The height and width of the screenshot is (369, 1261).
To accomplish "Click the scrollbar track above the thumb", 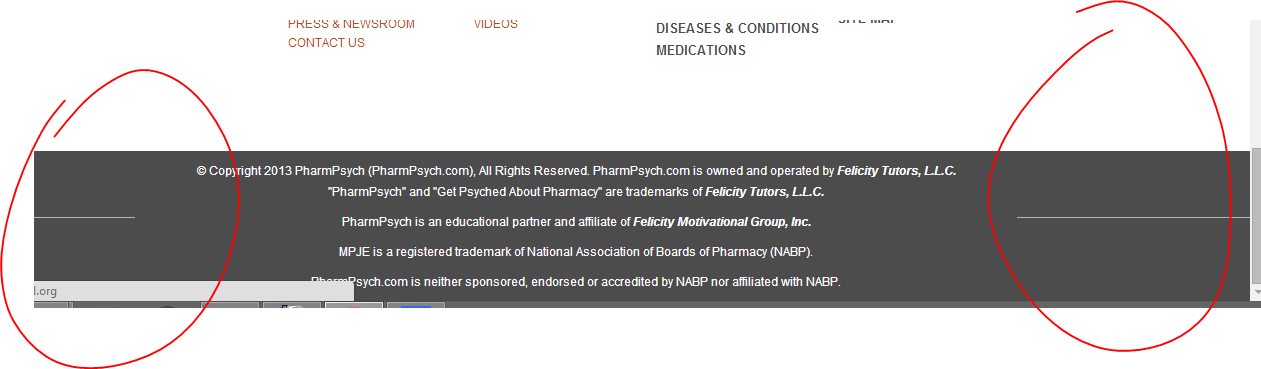I will click(1256, 85).
